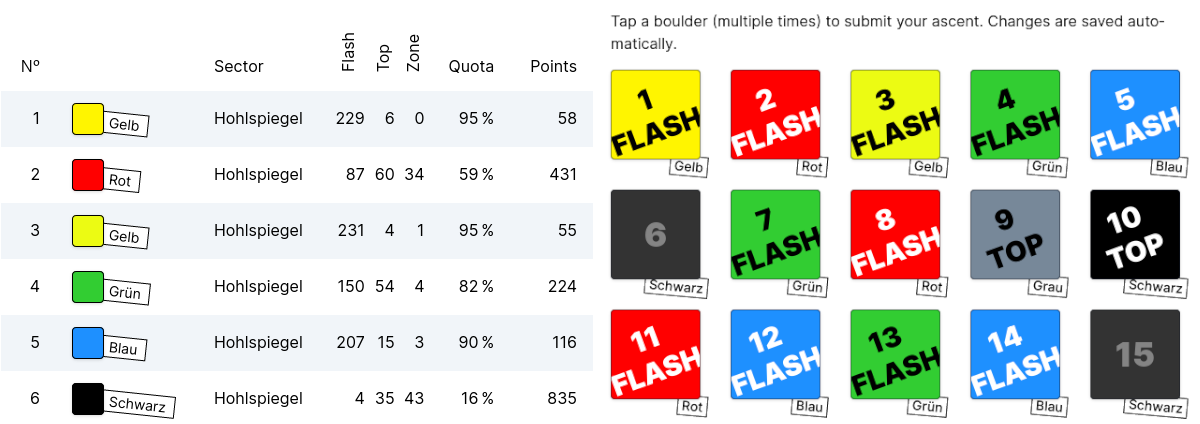Tap black boulder 10 Top tile
The width and height of the screenshot is (1200, 424).
tap(1135, 234)
